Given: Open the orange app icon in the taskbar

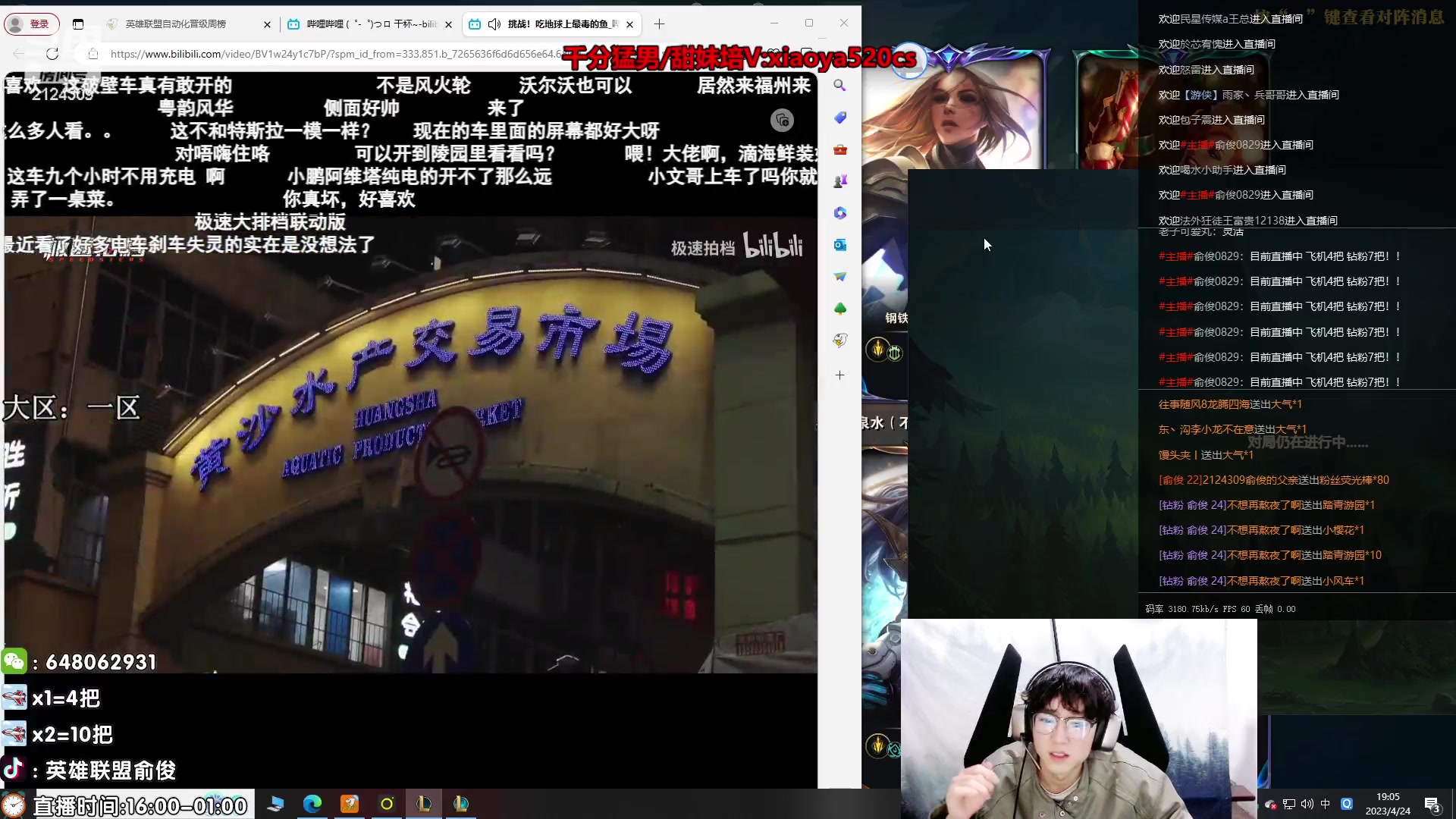Looking at the screenshot, I should click(350, 804).
